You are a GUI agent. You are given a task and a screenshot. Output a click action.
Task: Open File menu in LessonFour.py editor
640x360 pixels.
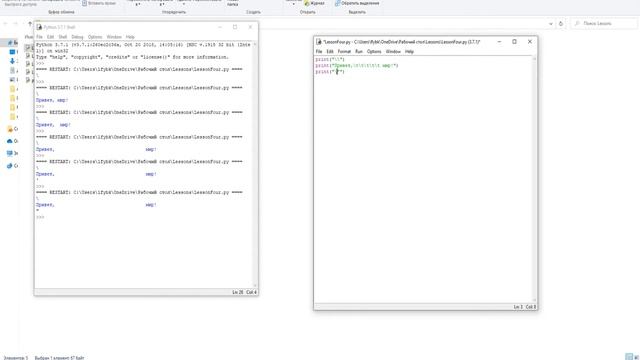[x=319, y=52]
